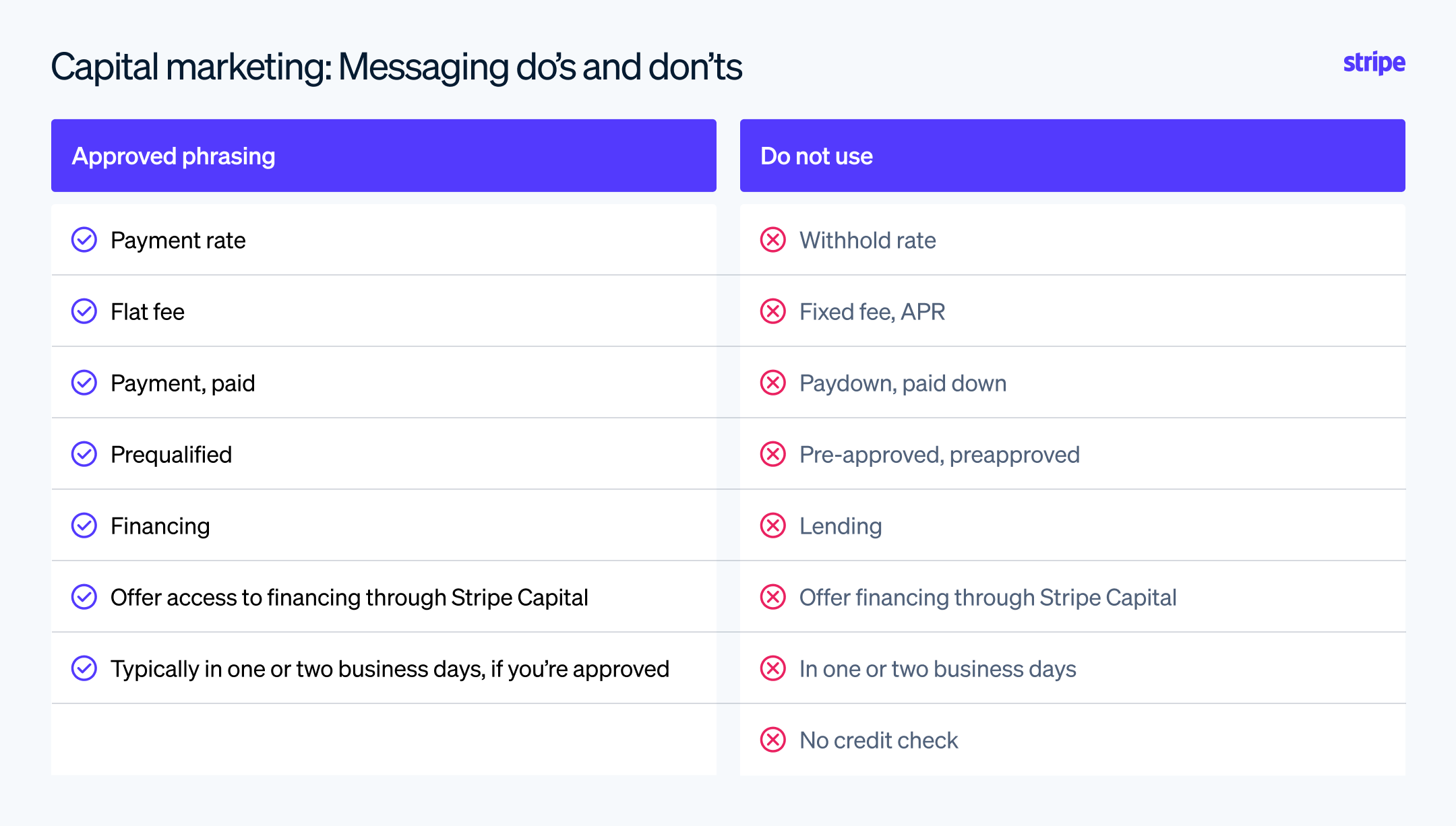
Task: Select the text Fixed fee, APR
Action: (872, 312)
